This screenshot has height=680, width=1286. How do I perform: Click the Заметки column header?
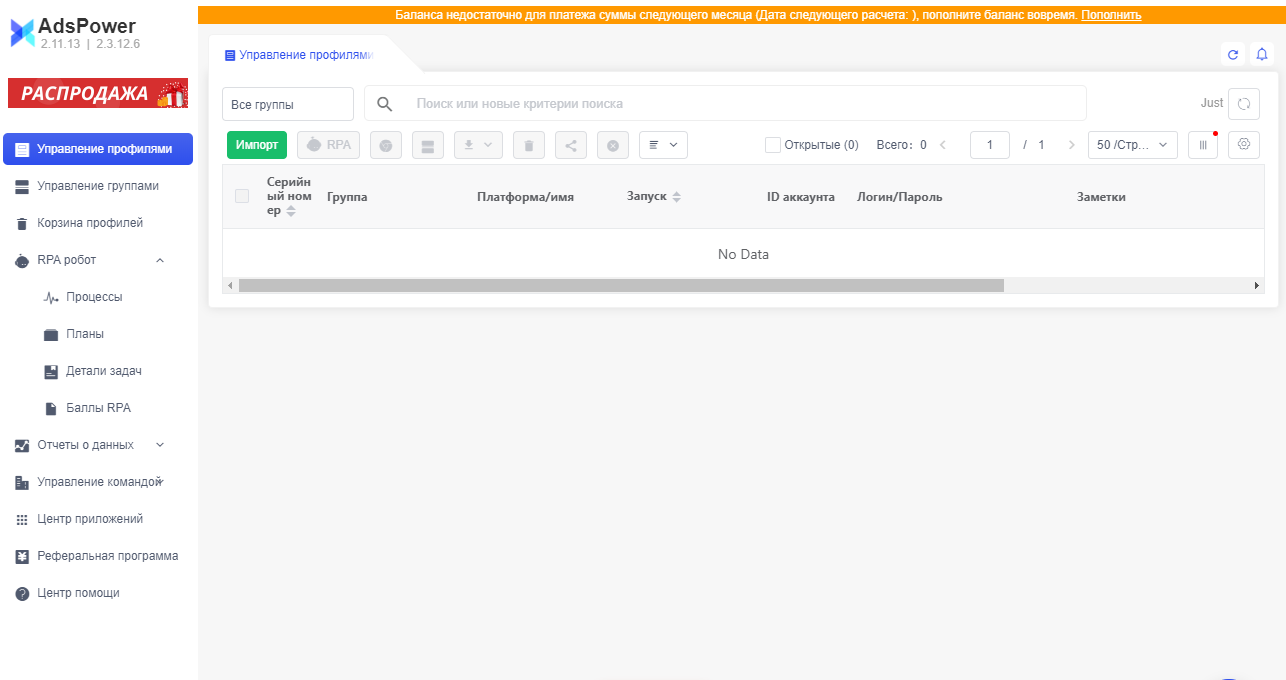1101,197
